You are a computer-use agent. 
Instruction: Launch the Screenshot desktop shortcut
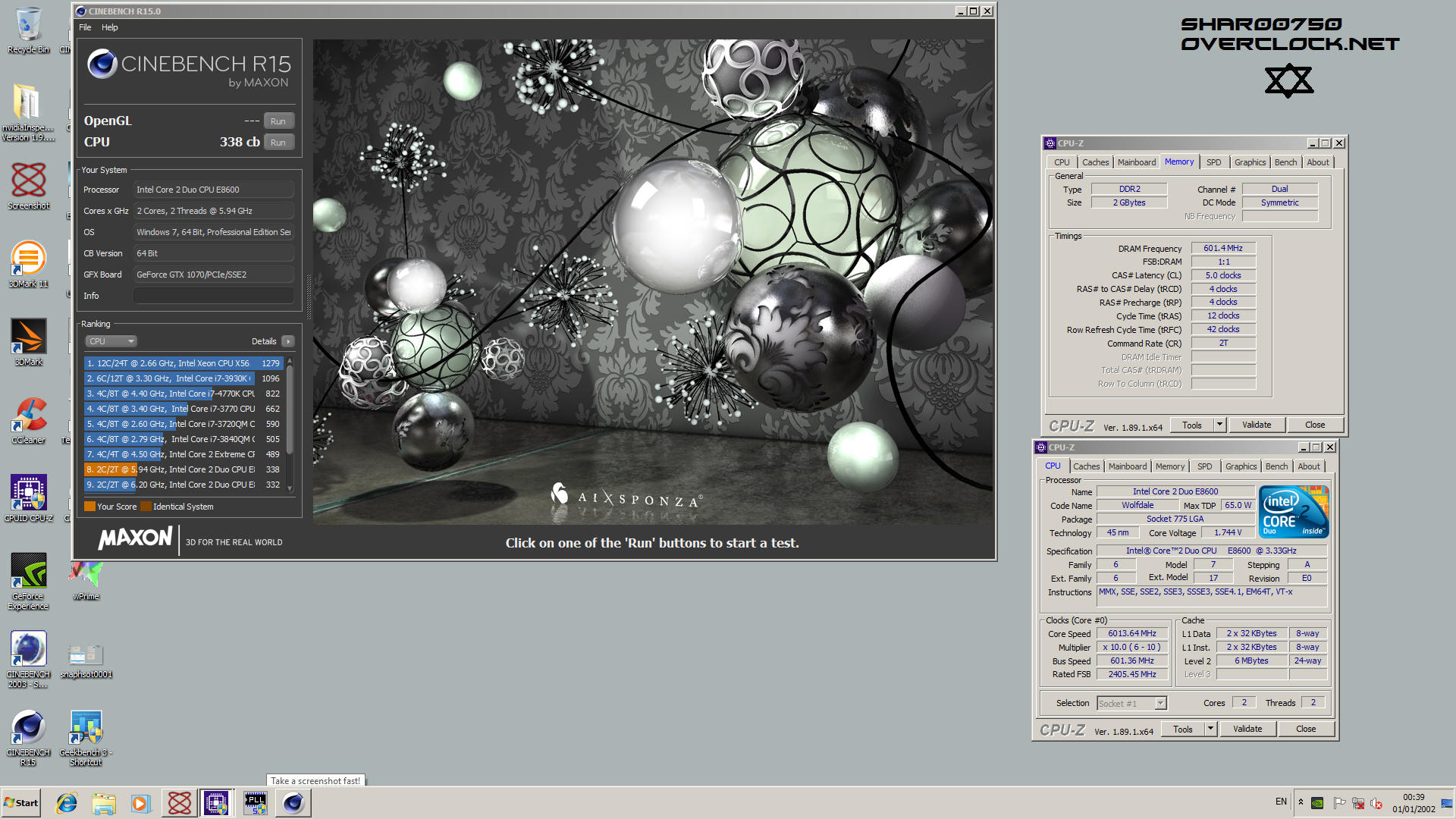point(28,186)
